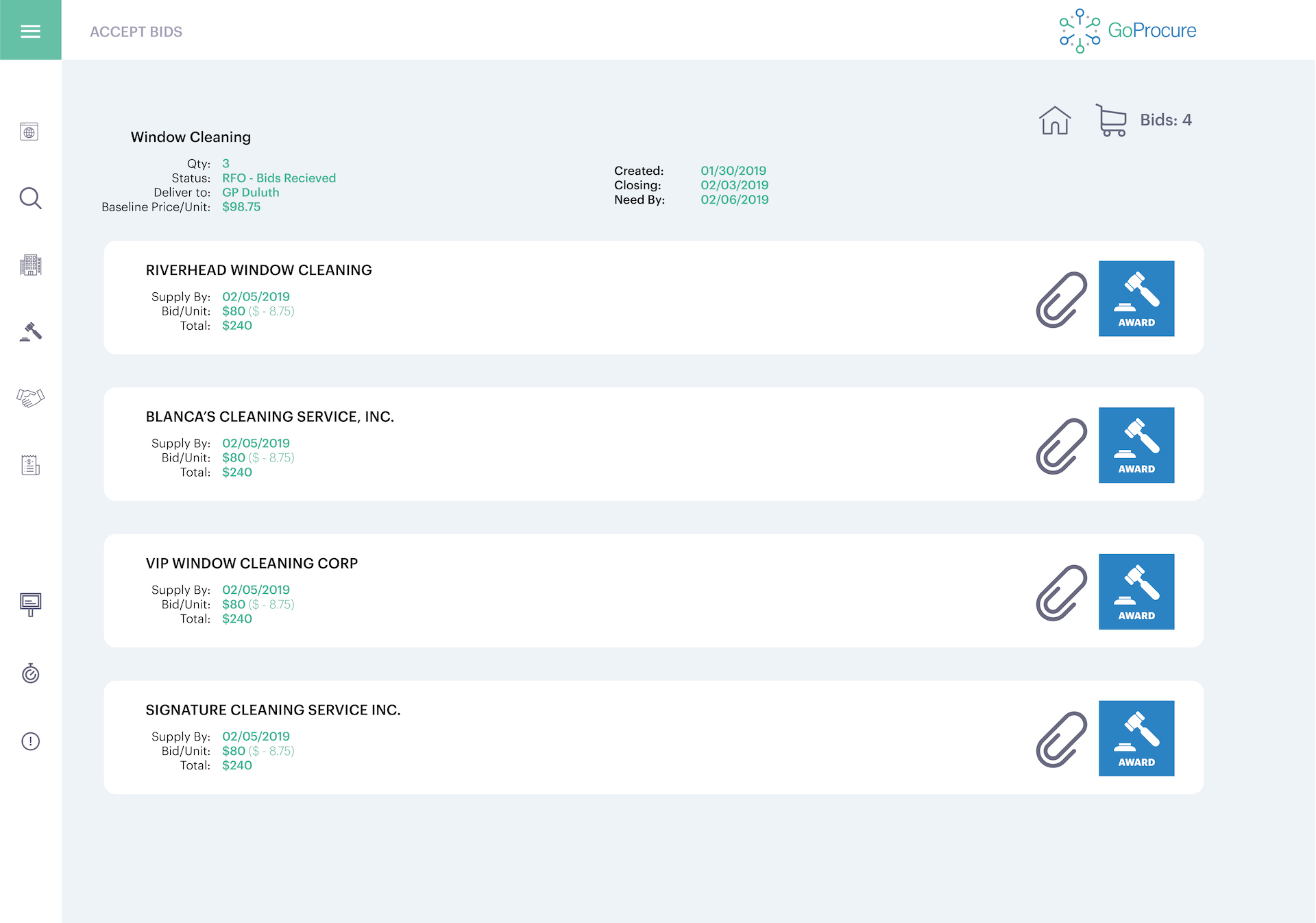This screenshot has width=1316, height=923.
Task: Open the shopping cart bids icon
Action: point(1111,121)
